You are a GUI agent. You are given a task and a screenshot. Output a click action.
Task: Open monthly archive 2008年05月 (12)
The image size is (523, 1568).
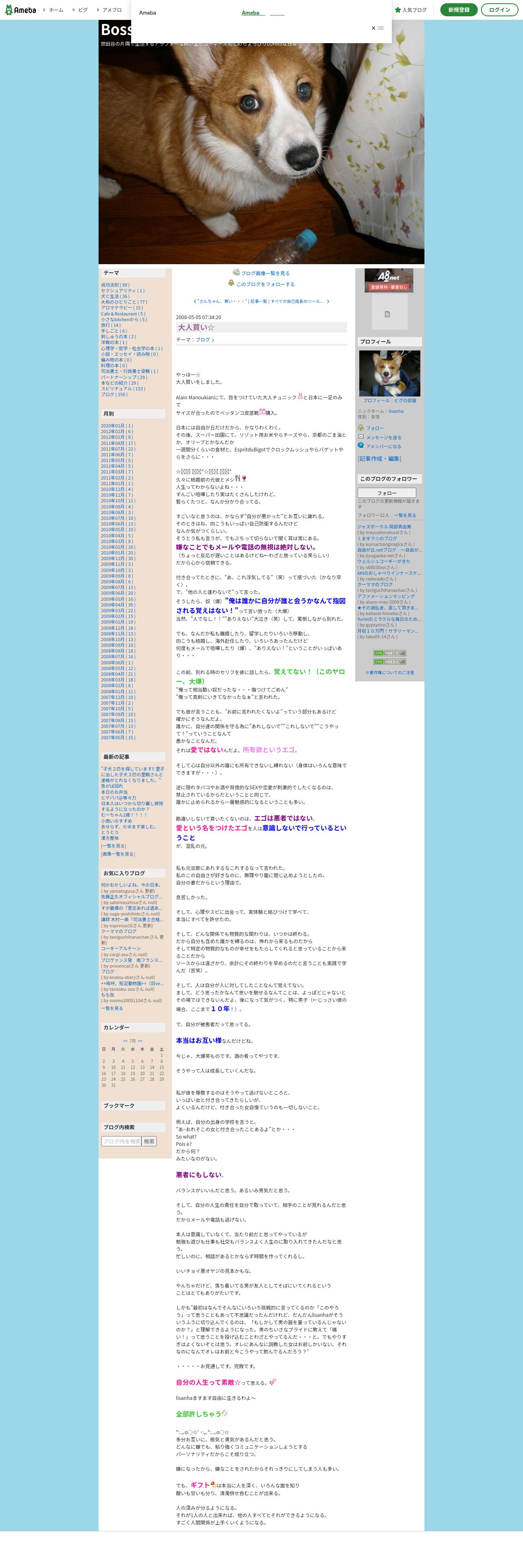[x=118, y=668]
